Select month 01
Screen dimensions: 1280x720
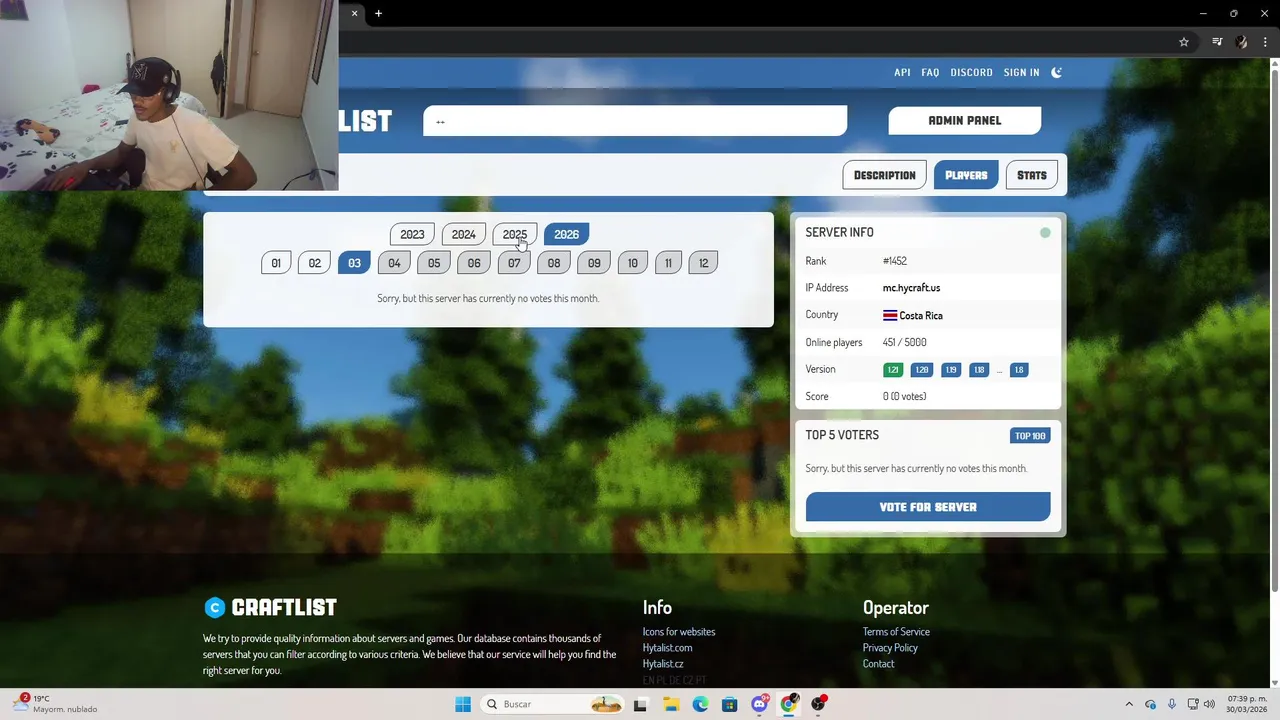[276, 263]
